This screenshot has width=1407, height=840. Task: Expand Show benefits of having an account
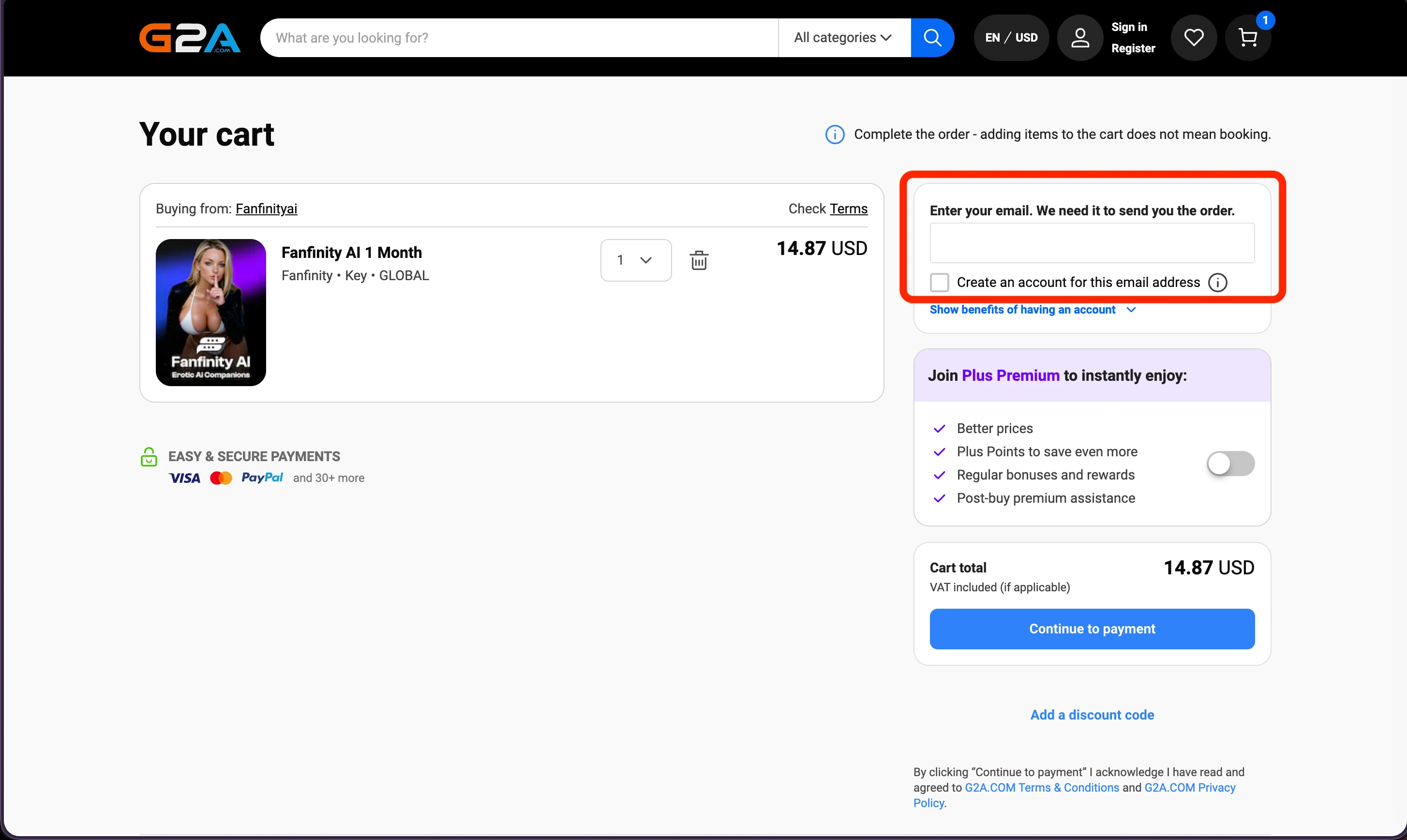pos(1033,310)
